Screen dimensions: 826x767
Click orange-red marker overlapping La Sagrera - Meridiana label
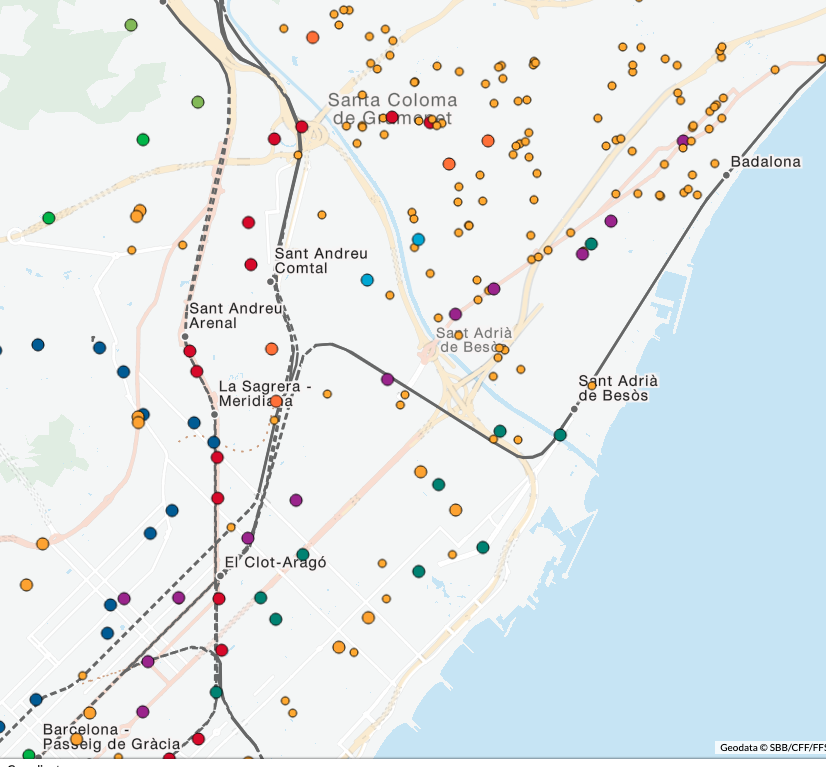[276, 402]
